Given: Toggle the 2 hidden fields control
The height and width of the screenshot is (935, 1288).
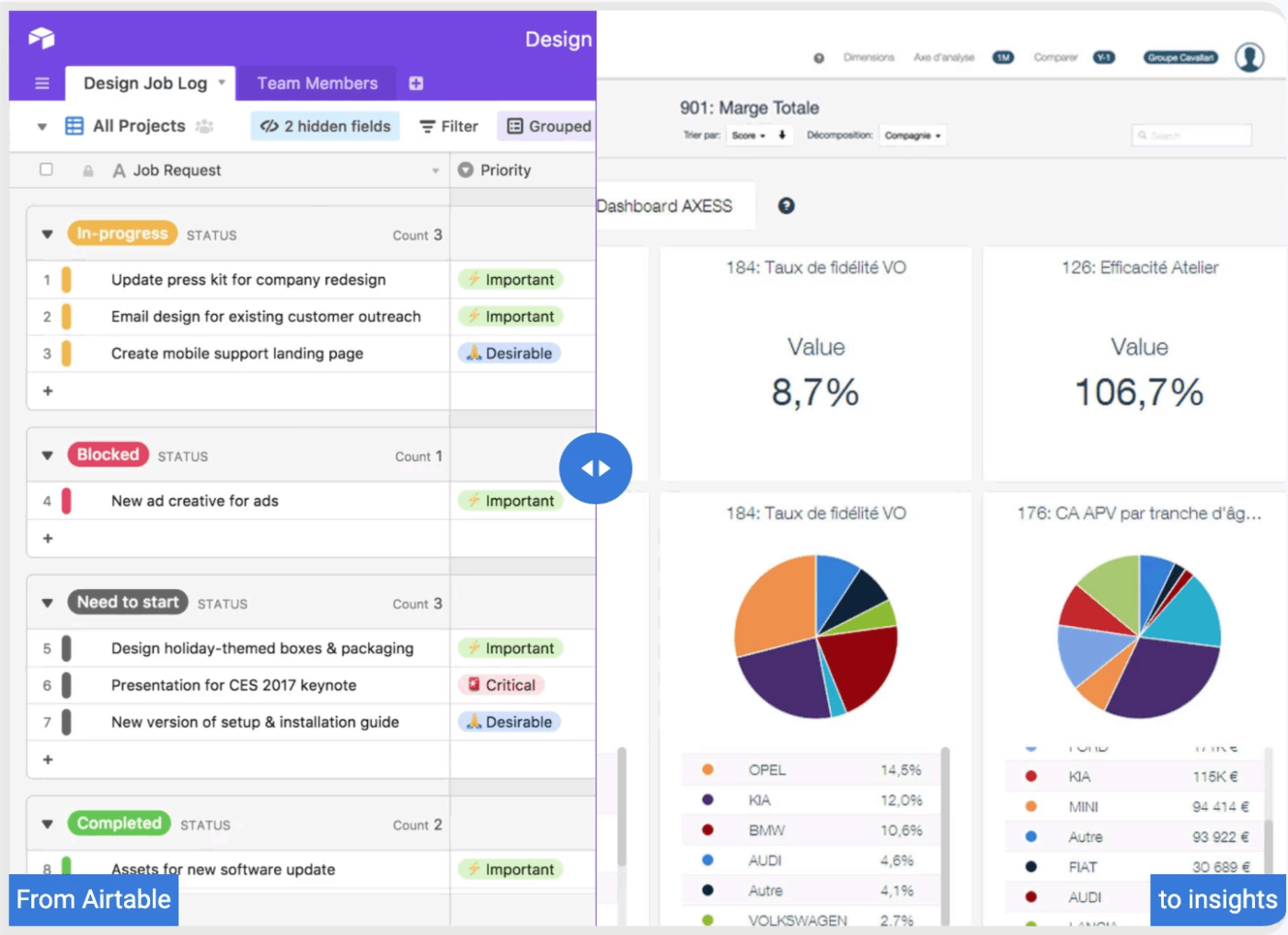Looking at the screenshot, I should click(324, 125).
